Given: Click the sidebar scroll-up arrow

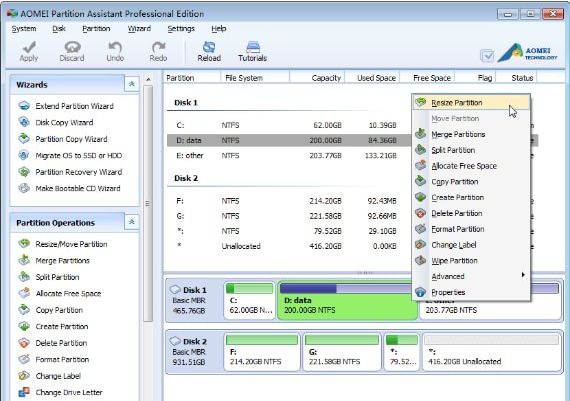Looking at the screenshot, I should [148, 79].
